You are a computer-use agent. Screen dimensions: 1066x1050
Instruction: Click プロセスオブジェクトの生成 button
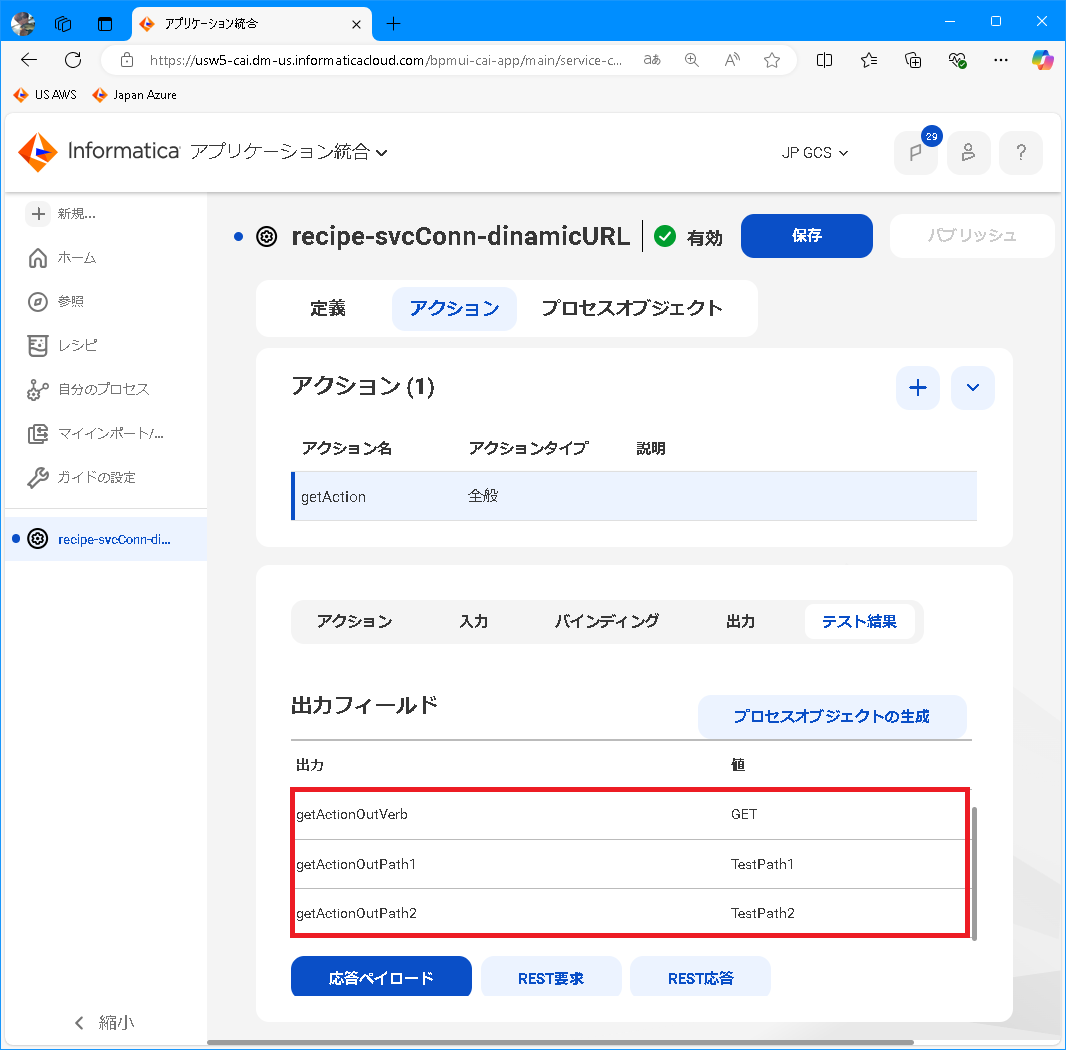831,717
